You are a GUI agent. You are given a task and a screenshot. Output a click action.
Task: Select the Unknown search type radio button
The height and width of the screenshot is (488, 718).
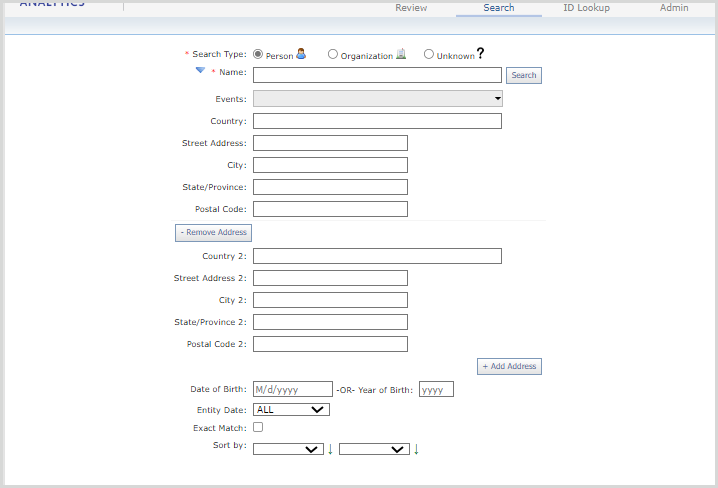pyautogui.click(x=429, y=54)
